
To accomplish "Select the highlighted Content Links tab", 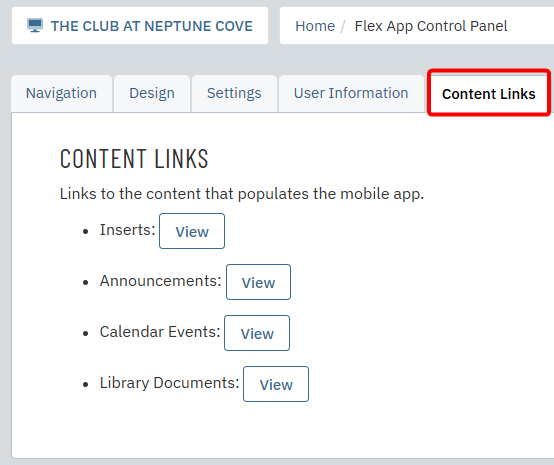I will [489, 94].
